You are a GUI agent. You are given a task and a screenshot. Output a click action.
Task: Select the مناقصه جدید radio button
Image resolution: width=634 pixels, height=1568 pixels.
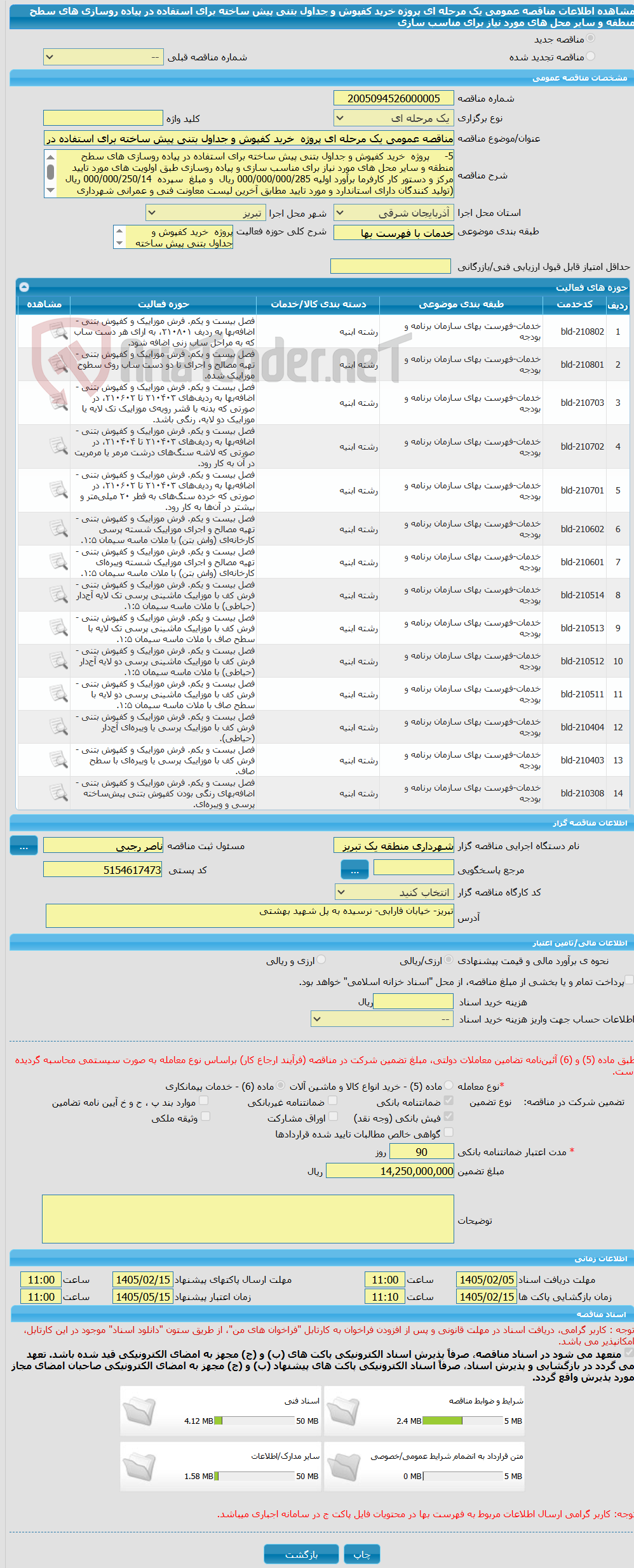coord(591,39)
